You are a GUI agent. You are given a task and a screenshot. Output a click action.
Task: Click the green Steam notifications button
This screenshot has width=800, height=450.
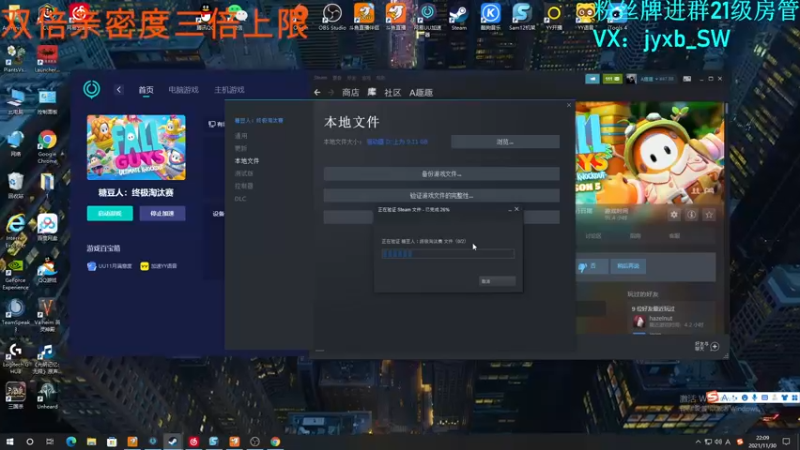pos(612,79)
